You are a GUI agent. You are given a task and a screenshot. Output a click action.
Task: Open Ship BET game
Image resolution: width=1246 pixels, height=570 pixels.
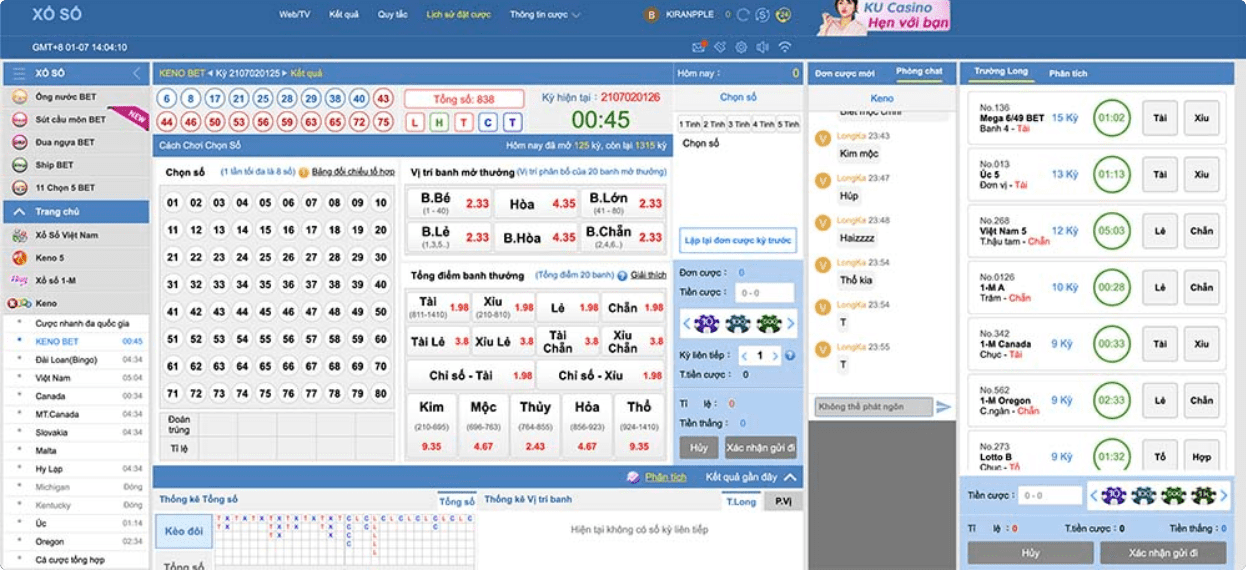pos(76,165)
